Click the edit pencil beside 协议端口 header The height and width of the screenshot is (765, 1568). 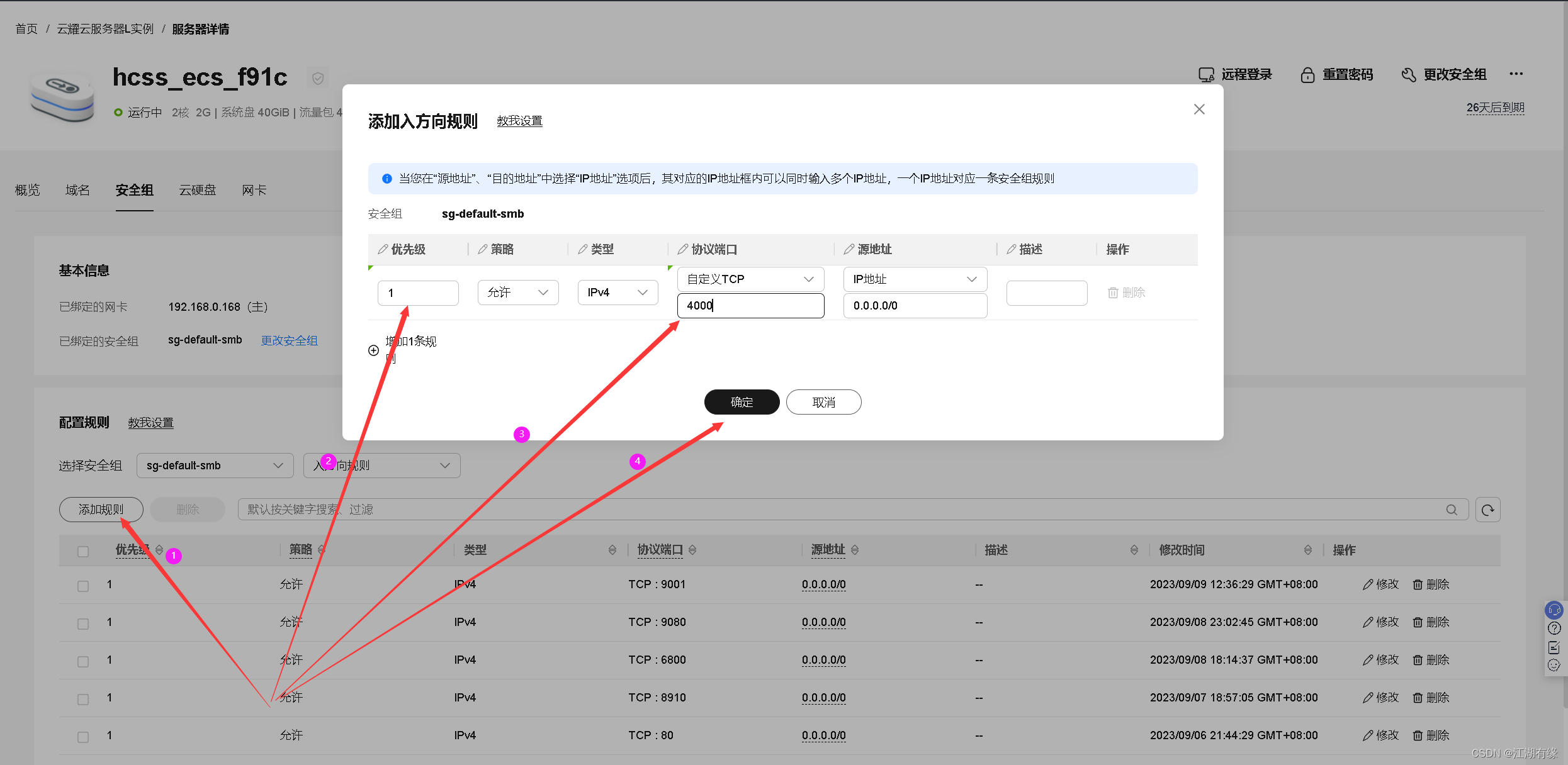point(683,249)
